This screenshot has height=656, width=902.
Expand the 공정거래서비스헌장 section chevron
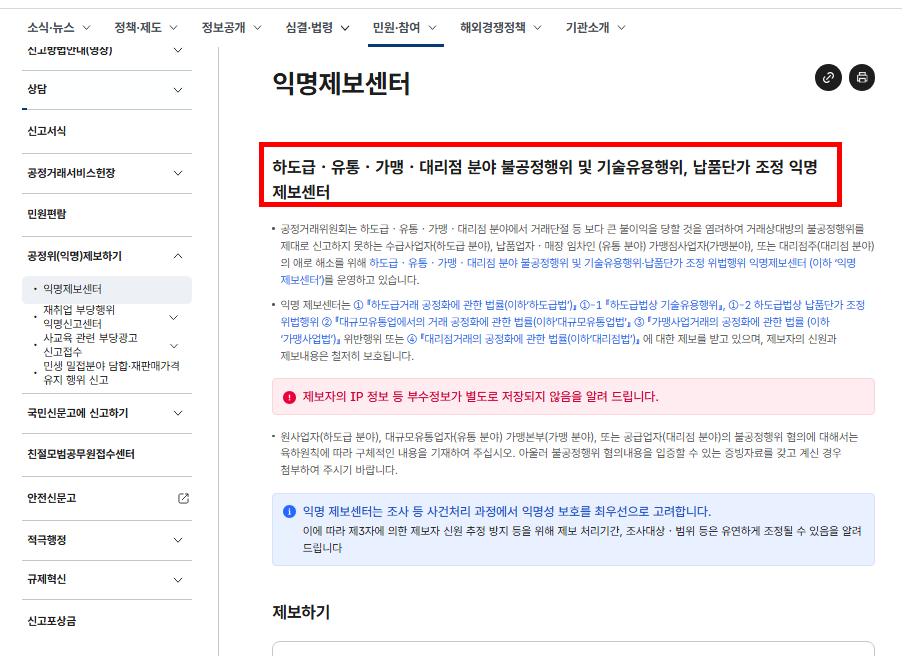coord(178,173)
